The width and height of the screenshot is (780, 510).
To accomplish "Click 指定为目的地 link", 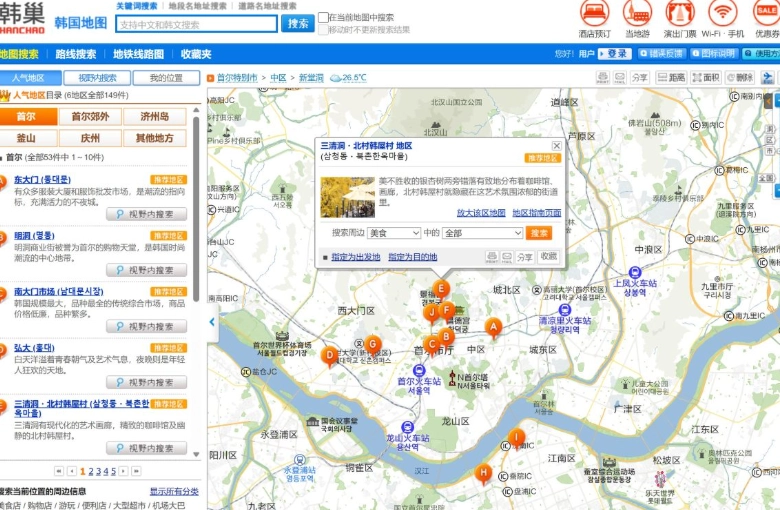I will point(413,257).
